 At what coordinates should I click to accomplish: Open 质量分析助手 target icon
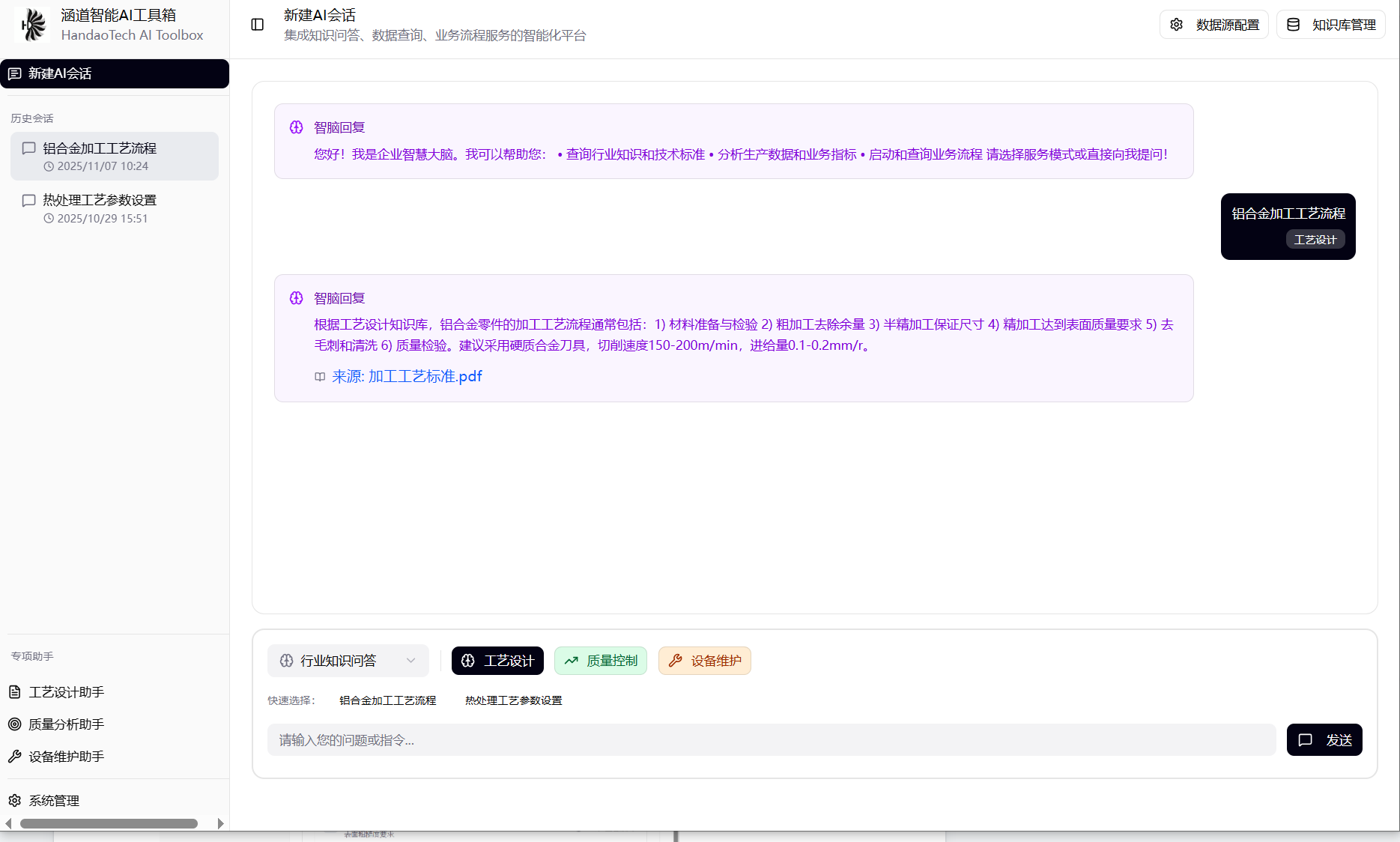pyautogui.click(x=15, y=724)
